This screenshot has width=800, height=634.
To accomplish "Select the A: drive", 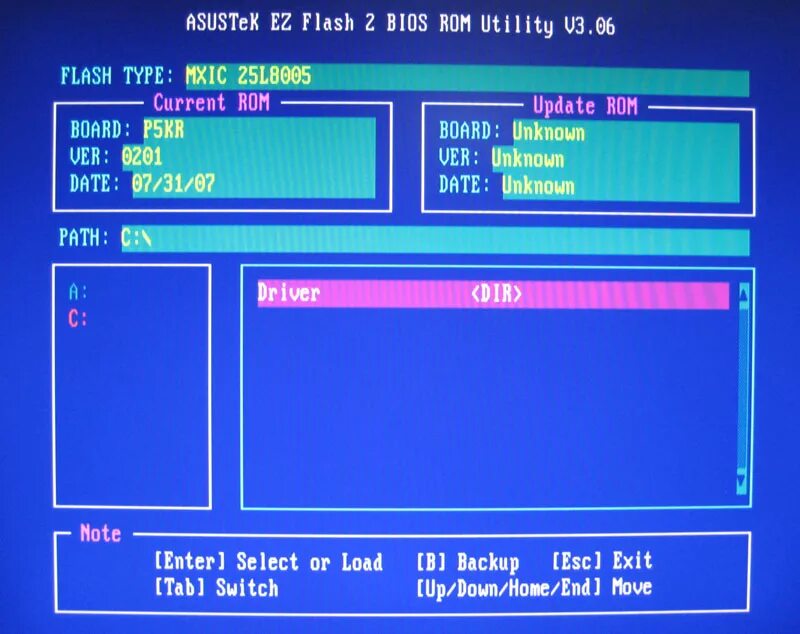I will [x=78, y=292].
